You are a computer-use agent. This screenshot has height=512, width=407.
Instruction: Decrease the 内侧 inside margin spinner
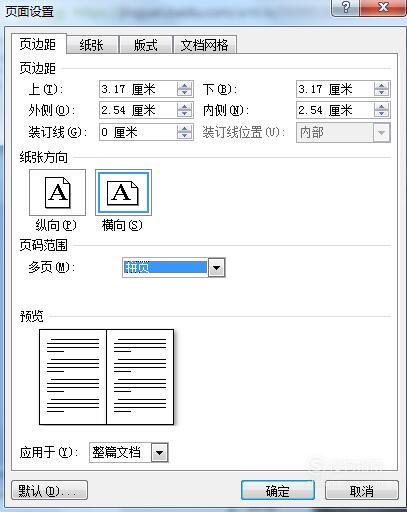[381, 114]
